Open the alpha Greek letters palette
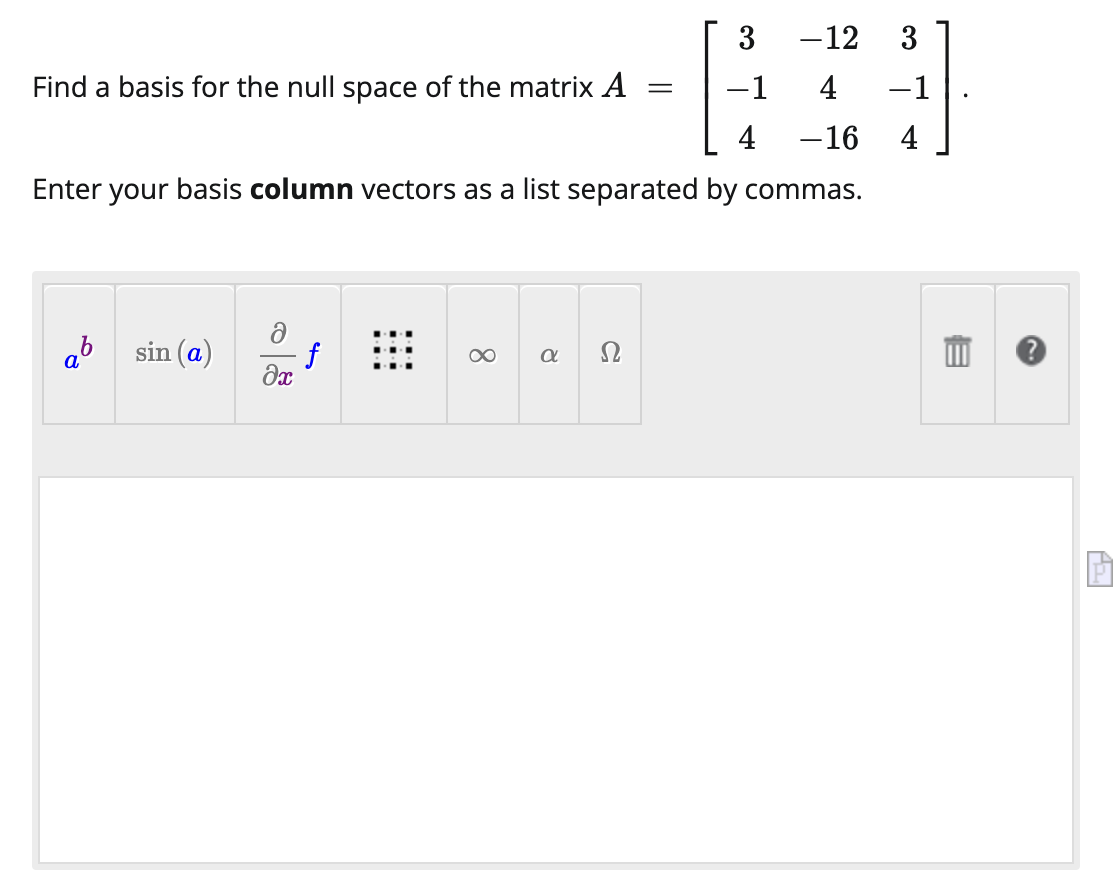 (x=548, y=355)
